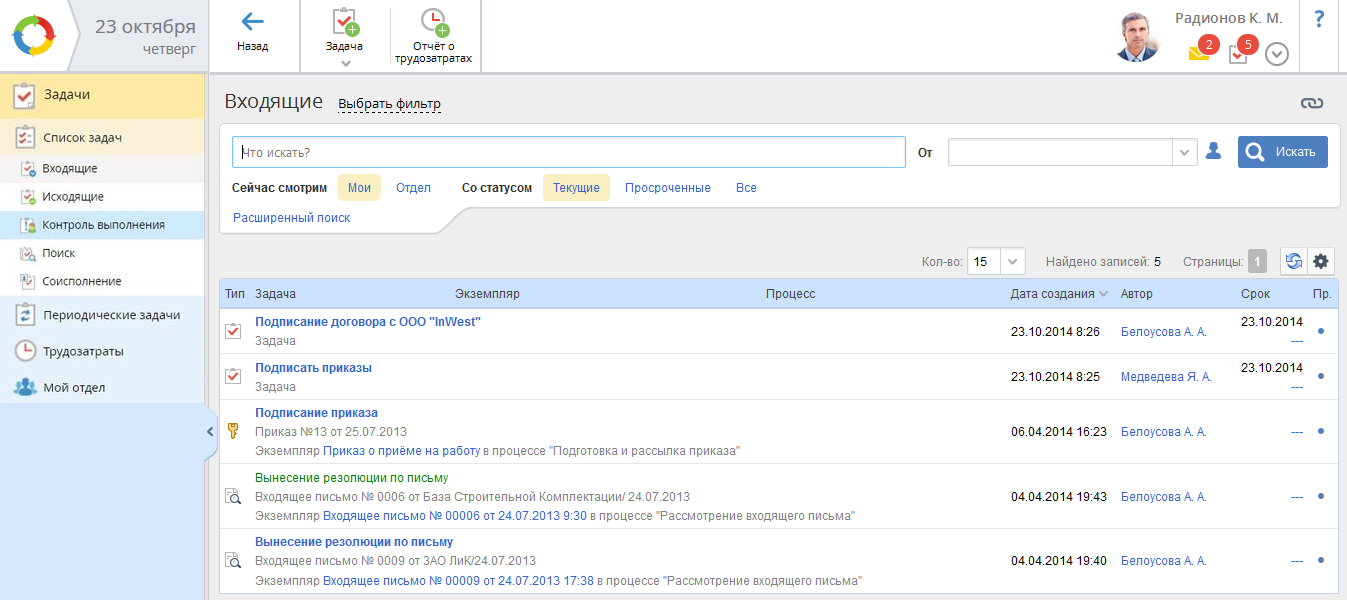Viewport: 1347px width, 600px height.
Task: Open task 'Подписание договора с ООО InWest'
Action: 367,322
